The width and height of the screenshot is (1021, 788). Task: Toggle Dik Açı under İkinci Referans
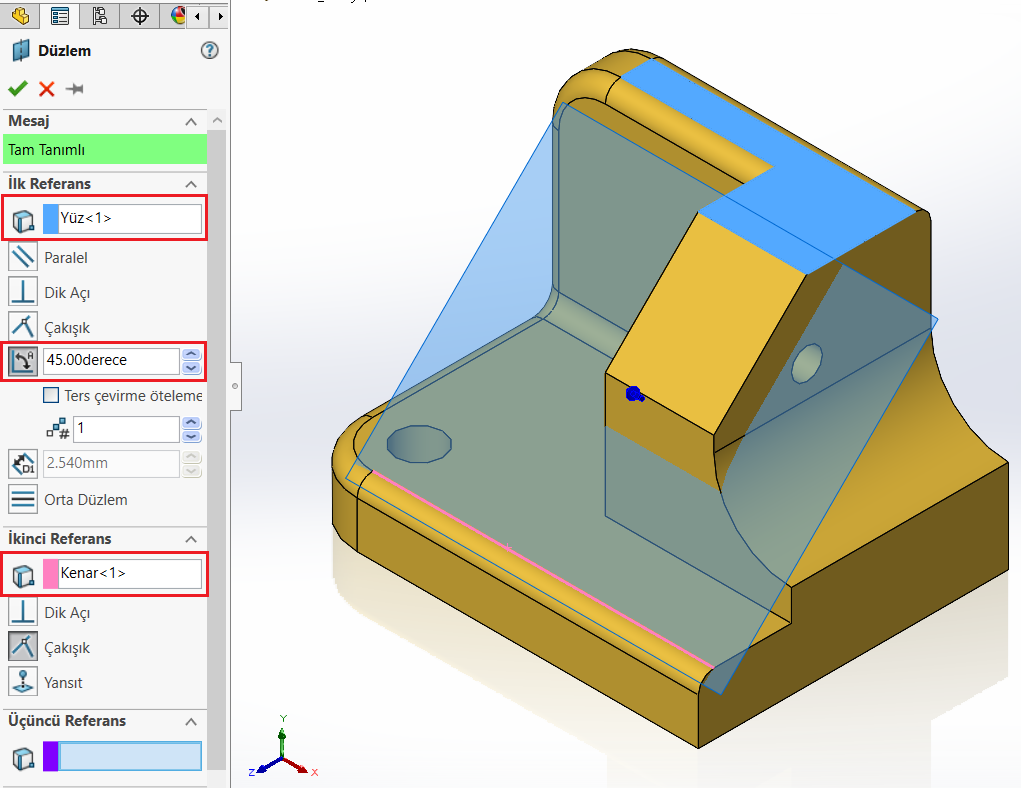(23, 613)
